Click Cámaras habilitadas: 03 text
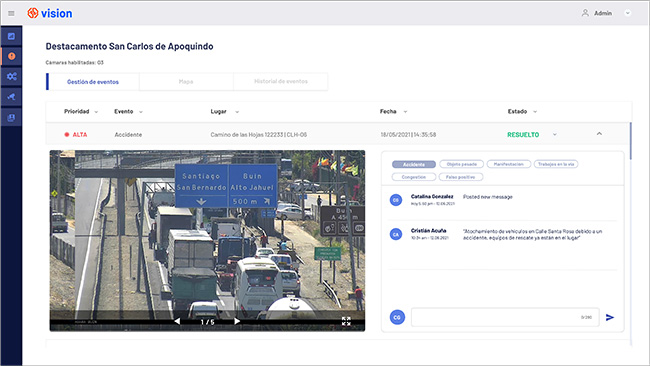The height and width of the screenshot is (366, 650). pos(75,63)
